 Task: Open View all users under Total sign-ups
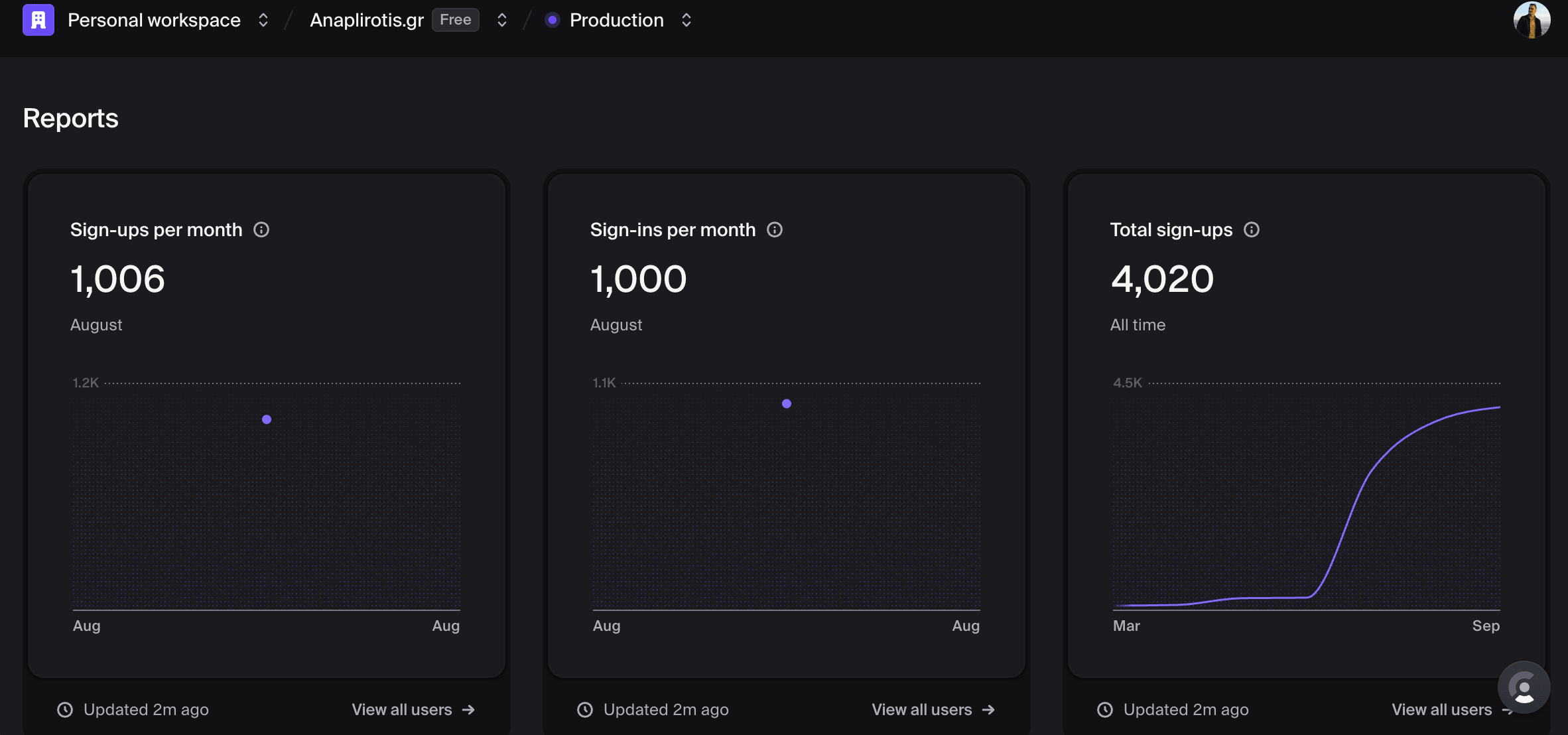(x=1441, y=710)
